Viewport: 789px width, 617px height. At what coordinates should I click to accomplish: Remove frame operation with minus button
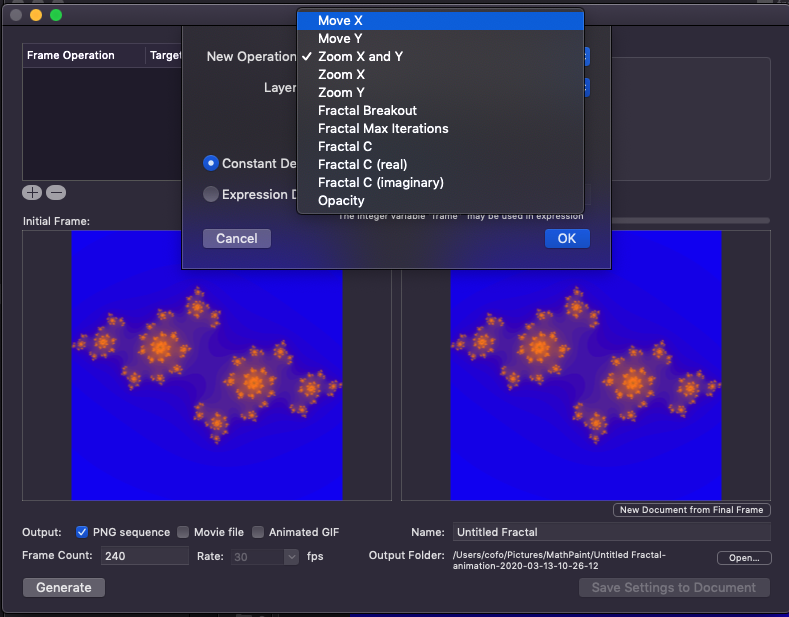[56, 192]
